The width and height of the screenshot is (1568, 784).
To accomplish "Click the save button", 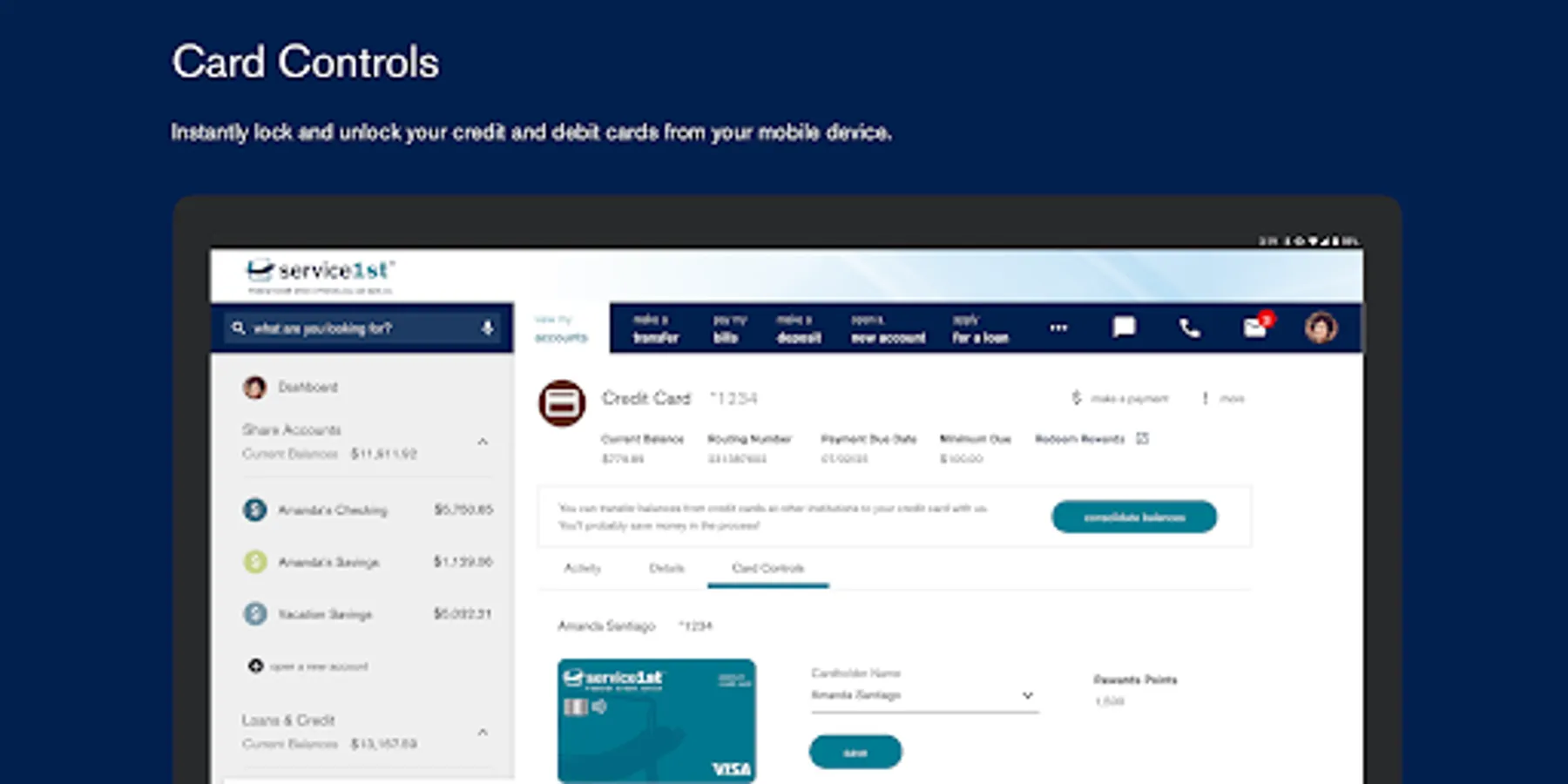I will coord(855,752).
